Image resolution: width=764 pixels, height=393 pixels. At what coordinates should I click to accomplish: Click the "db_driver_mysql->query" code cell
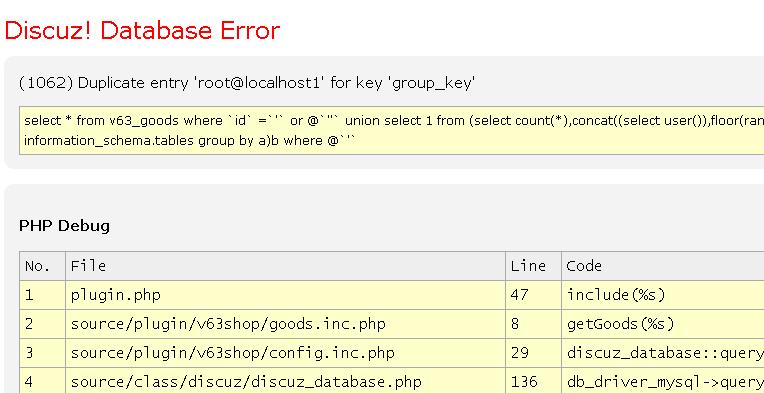pos(663,381)
